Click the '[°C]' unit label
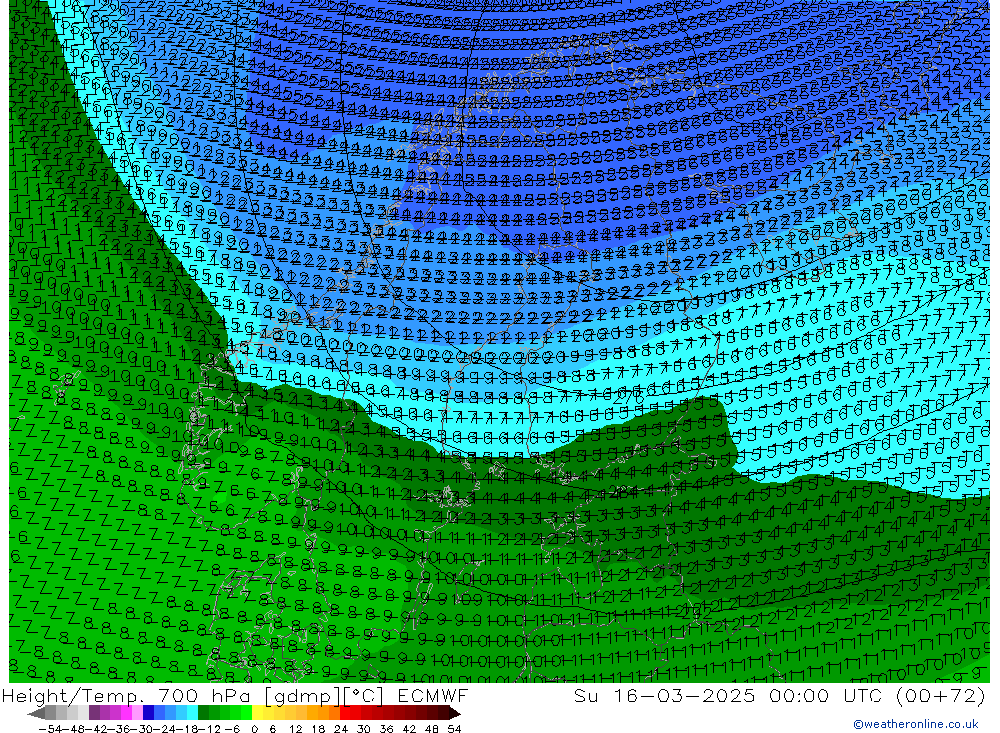The width and height of the screenshot is (1000, 733). point(364,695)
